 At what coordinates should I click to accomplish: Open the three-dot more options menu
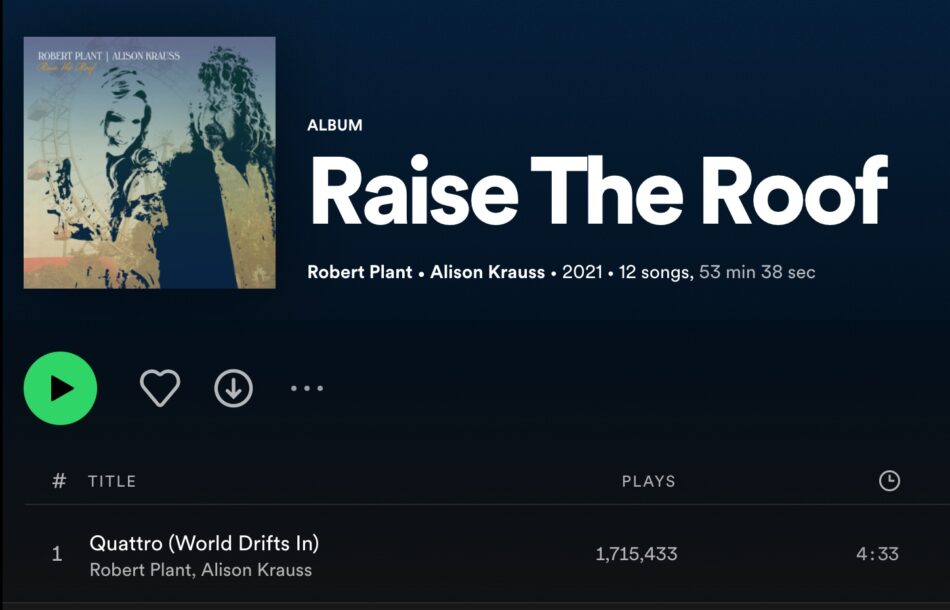307,388
